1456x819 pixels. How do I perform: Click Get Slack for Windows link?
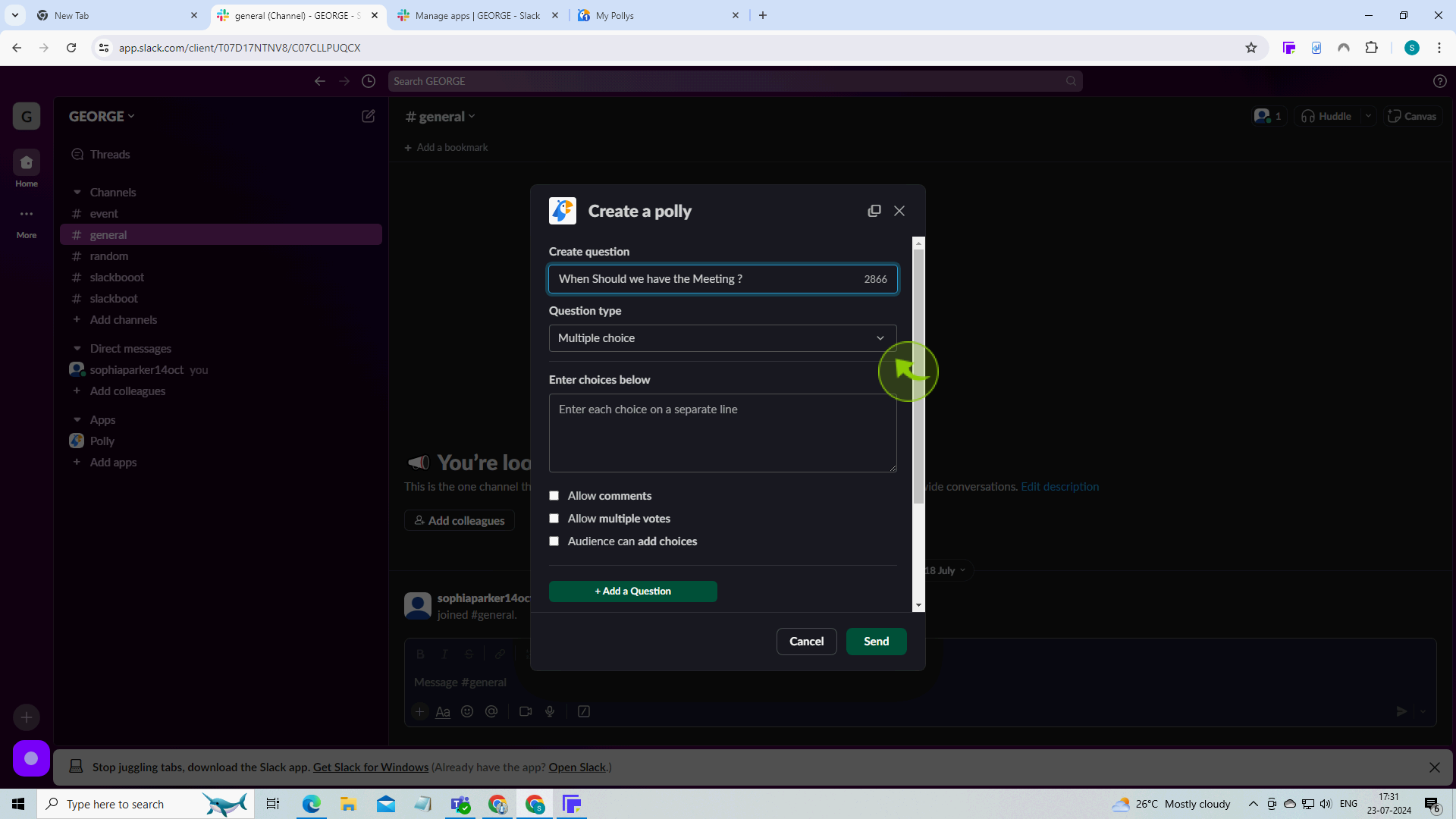tap(371, 767)
